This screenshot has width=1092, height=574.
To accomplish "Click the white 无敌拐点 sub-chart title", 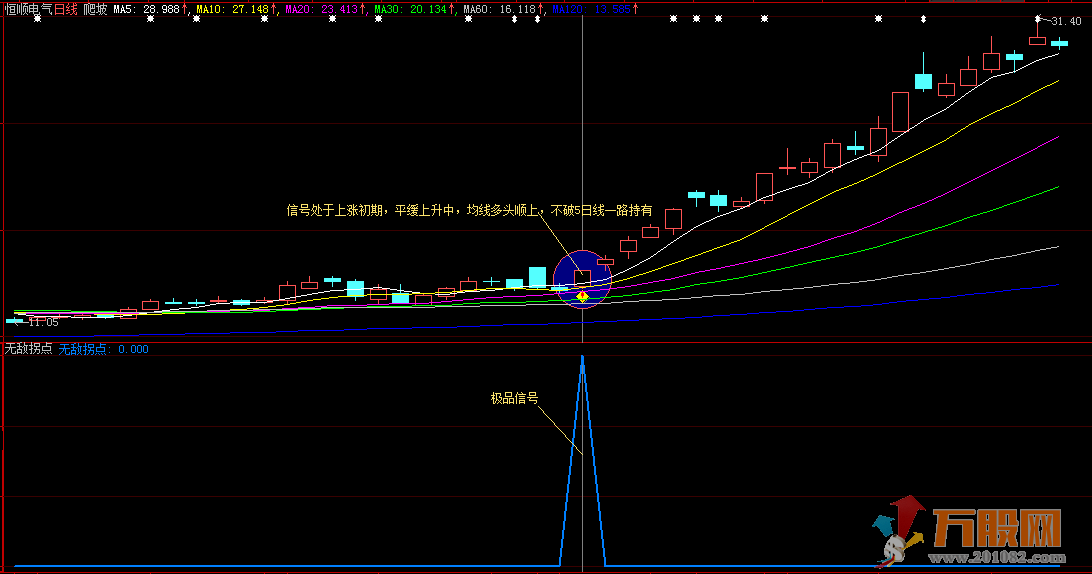I will (x=29, y=349).
